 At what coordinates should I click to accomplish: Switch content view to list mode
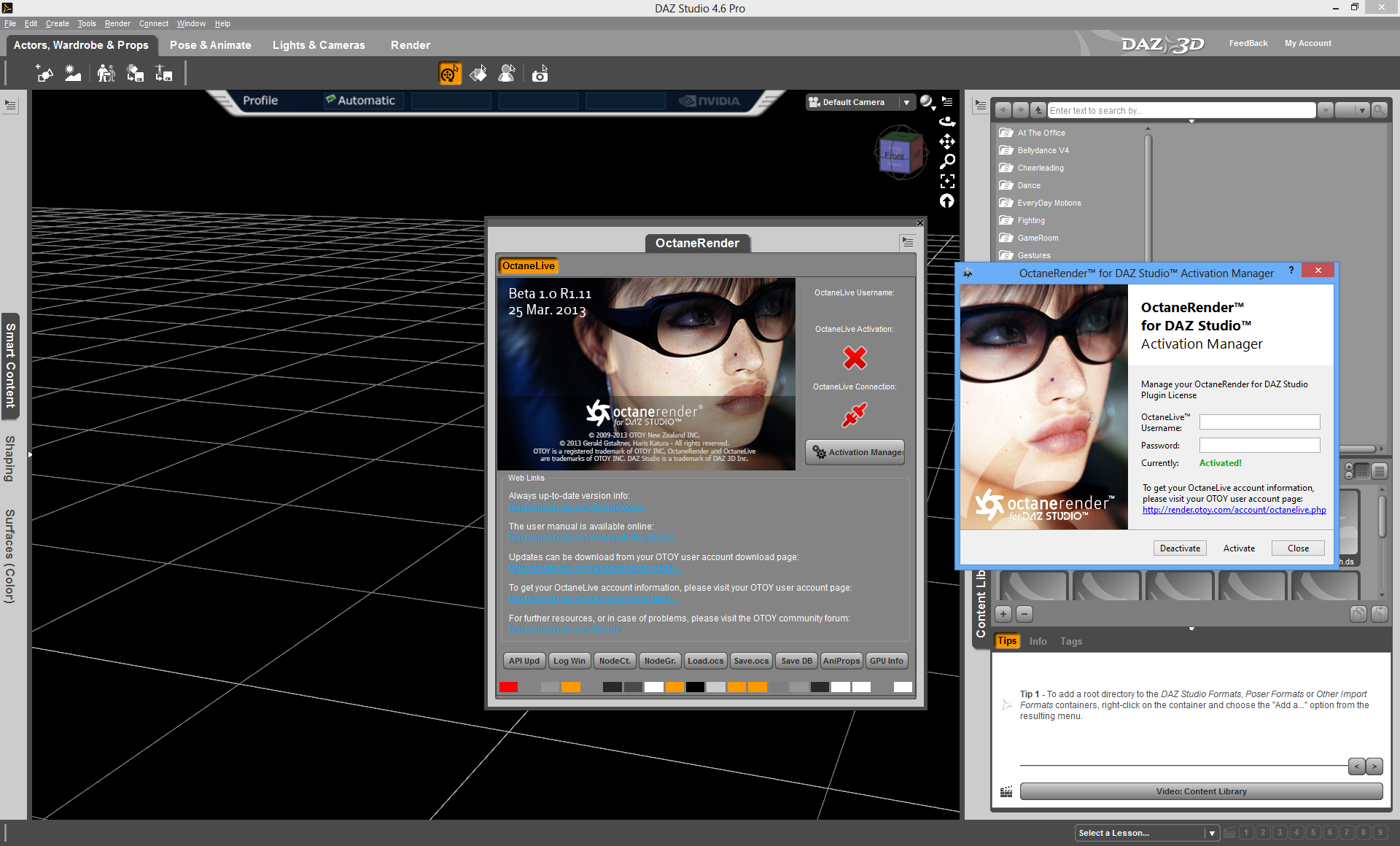pyautogui.click(x=1379, y=471)
